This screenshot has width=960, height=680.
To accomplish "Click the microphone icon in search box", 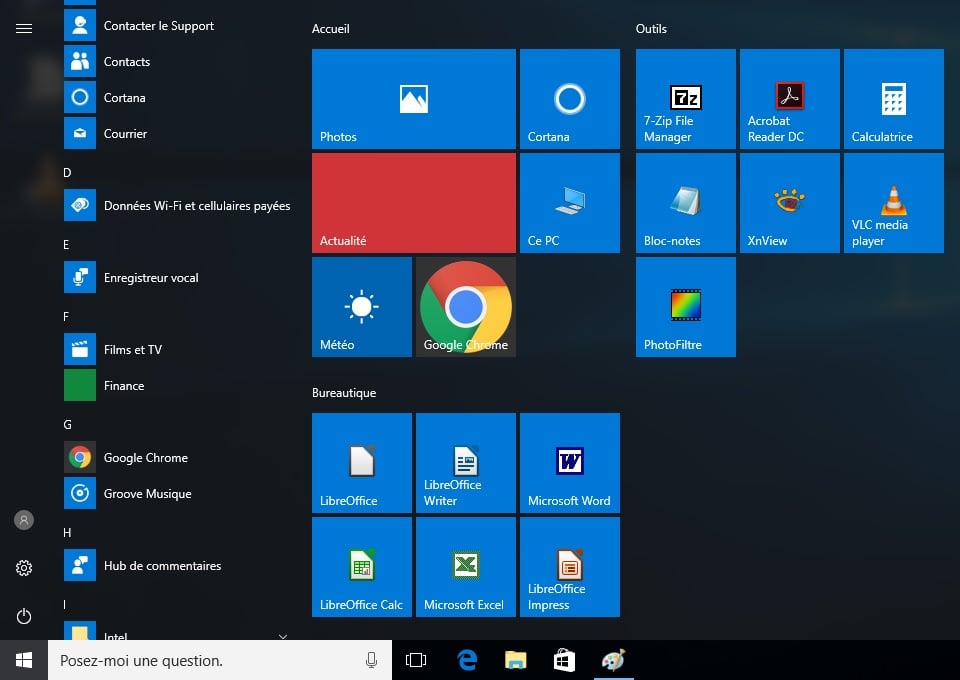I will [371, 660].
